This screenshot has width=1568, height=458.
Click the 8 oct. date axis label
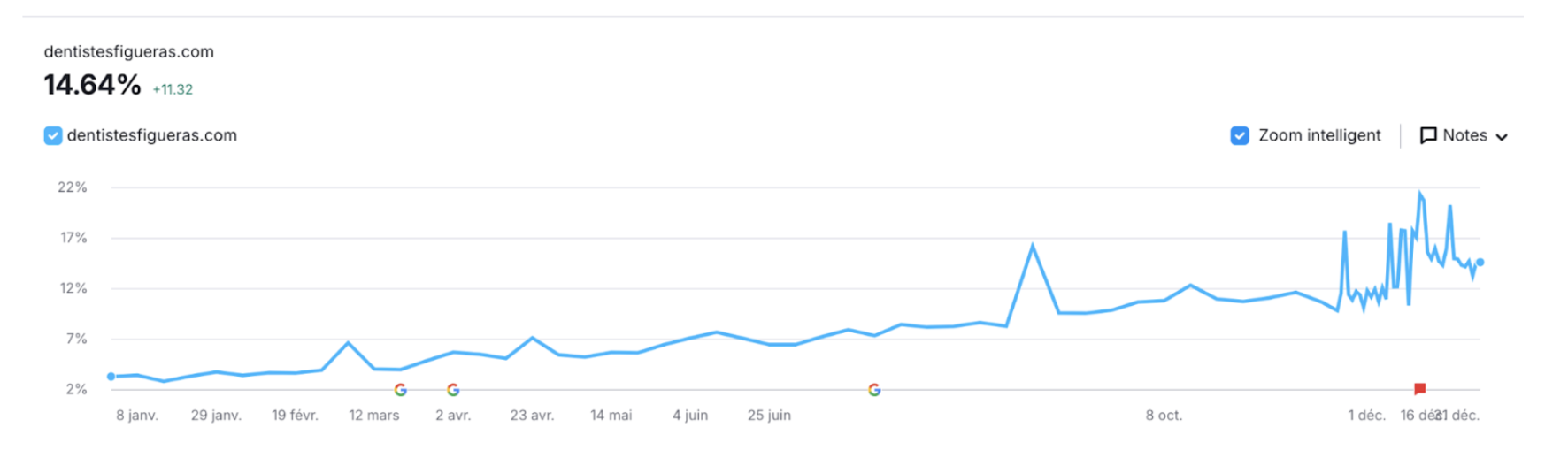click(x=1164, y=416)
